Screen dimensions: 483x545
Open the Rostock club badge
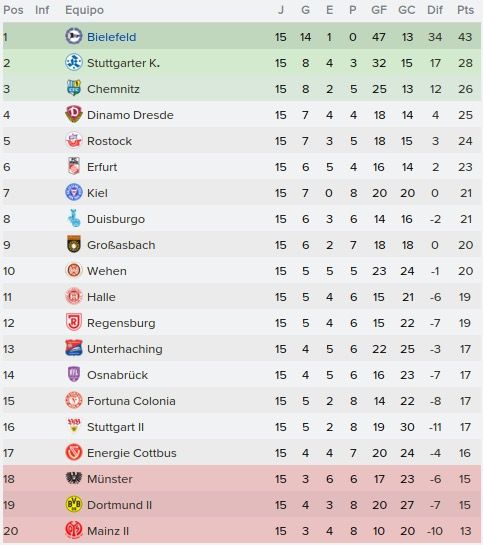click(74, 140)
